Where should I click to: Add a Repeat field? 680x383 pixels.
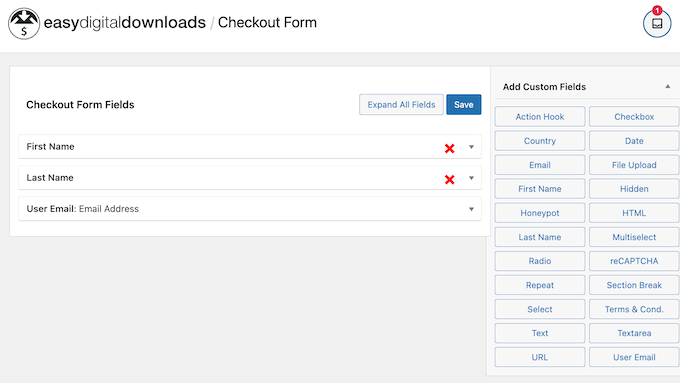tap(540, 285)
